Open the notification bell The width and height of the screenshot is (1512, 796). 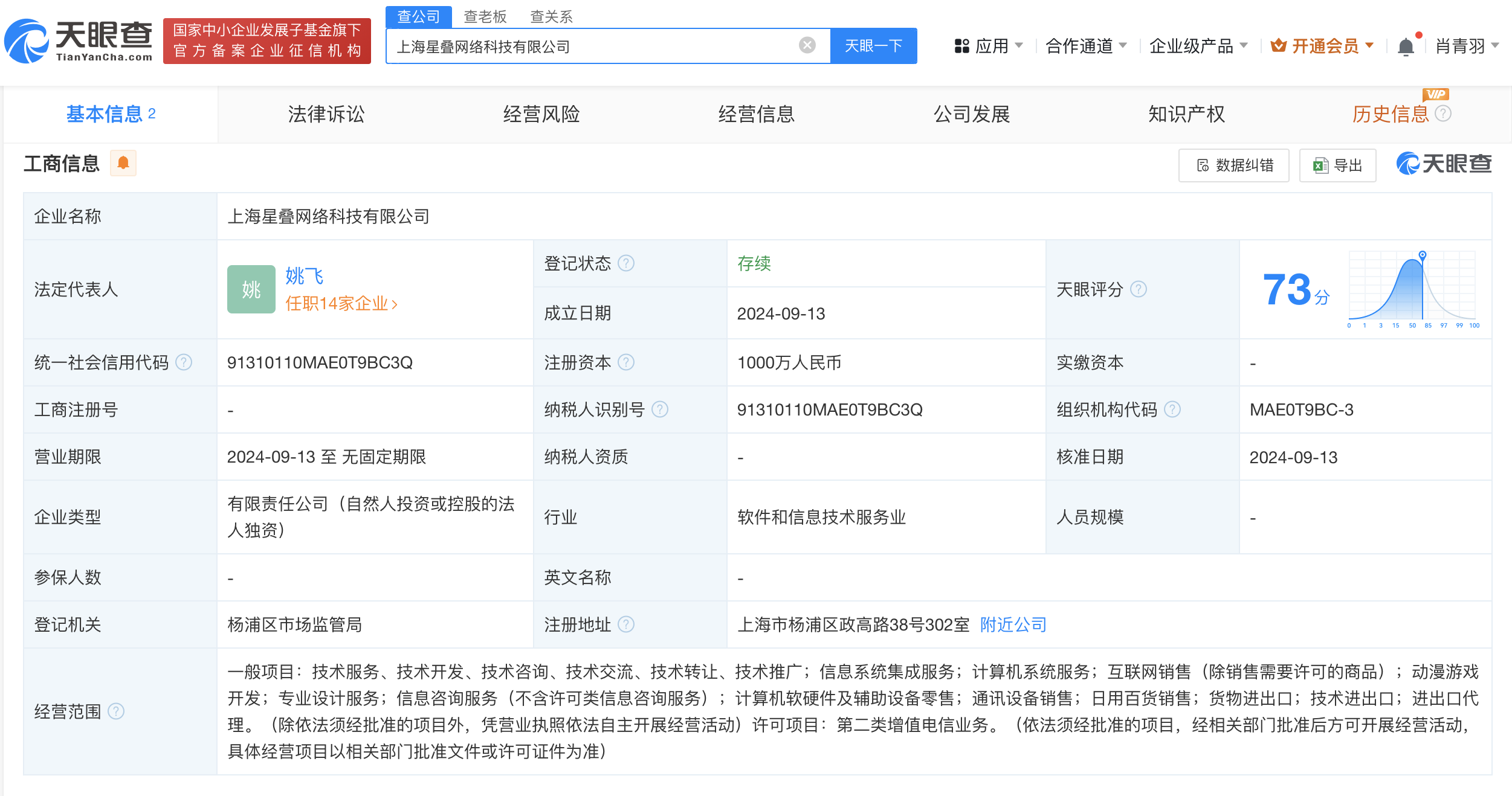click(1406, 45)
